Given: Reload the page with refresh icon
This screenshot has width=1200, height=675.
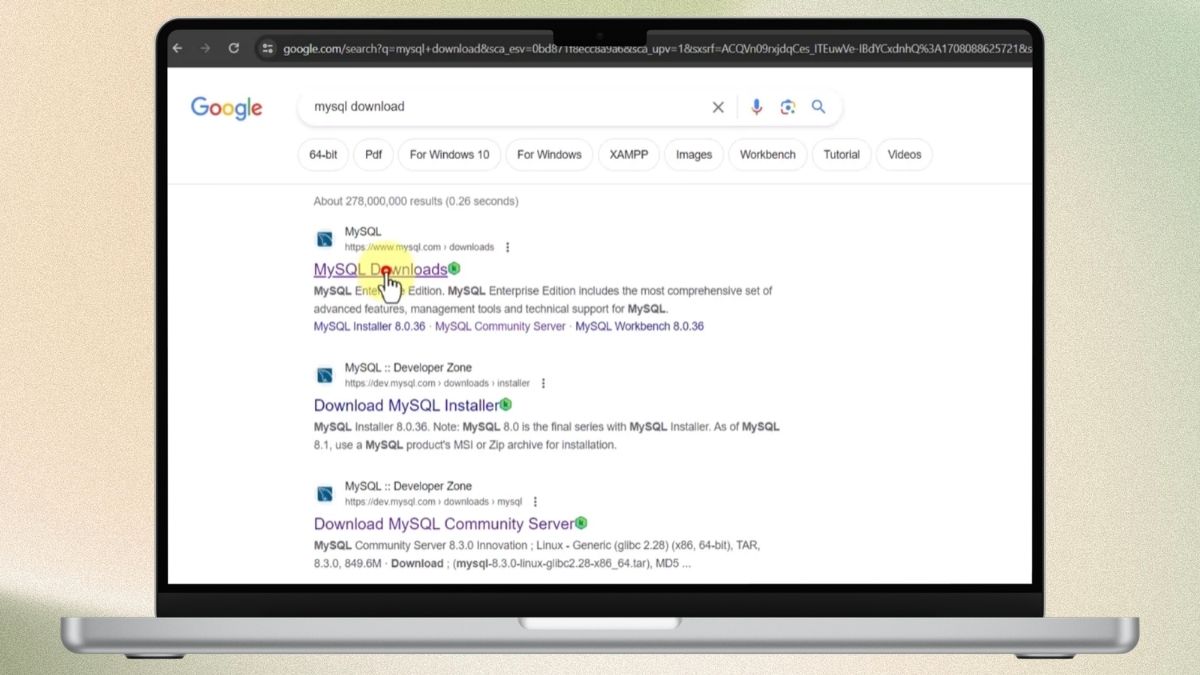Looking at the screenshot, I should pos(233,48).
